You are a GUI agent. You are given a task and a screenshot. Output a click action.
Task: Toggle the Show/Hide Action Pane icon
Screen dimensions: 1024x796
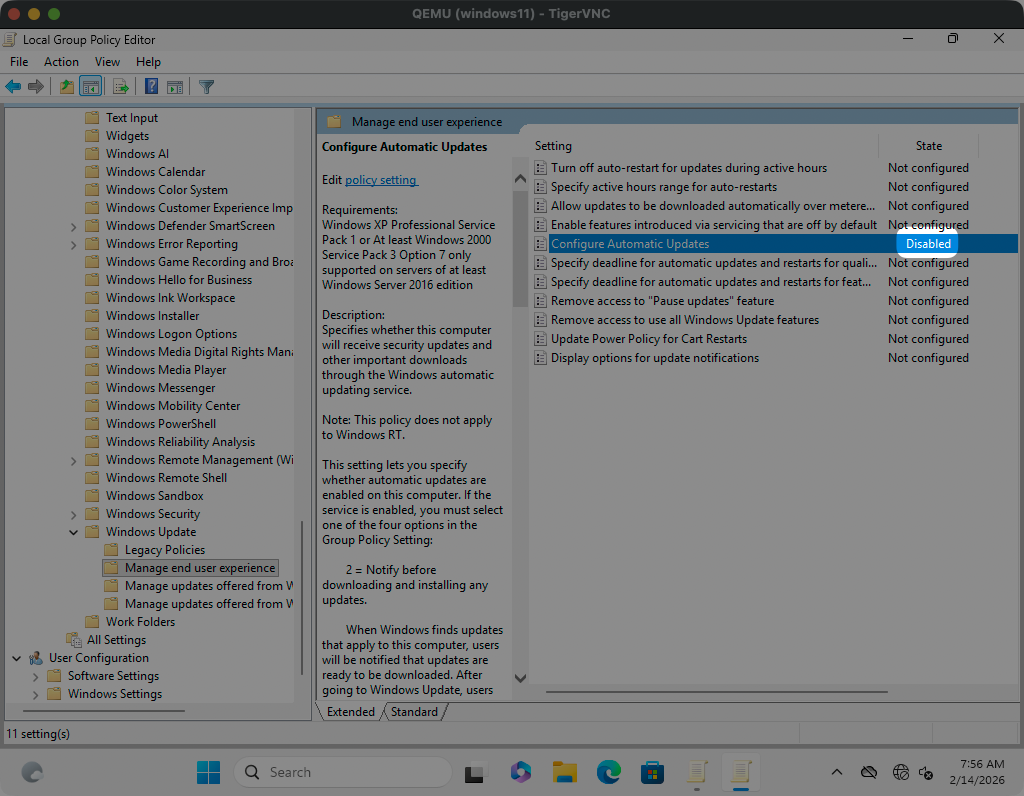tap(175, 87)
